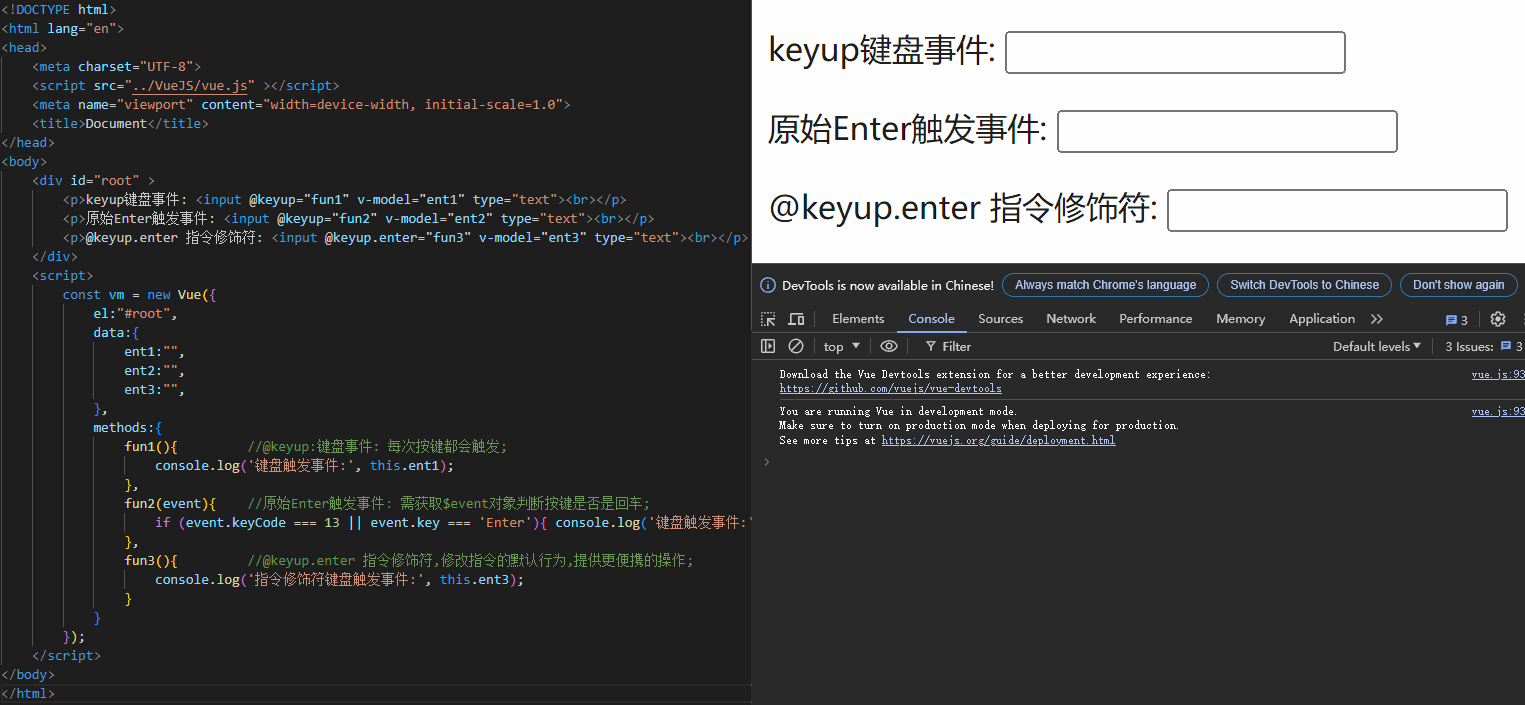Open the top context dropdown
Image resolution: width=1525 pixels, height=705 pixels.
pyautogui.click(x=842, y=346)
